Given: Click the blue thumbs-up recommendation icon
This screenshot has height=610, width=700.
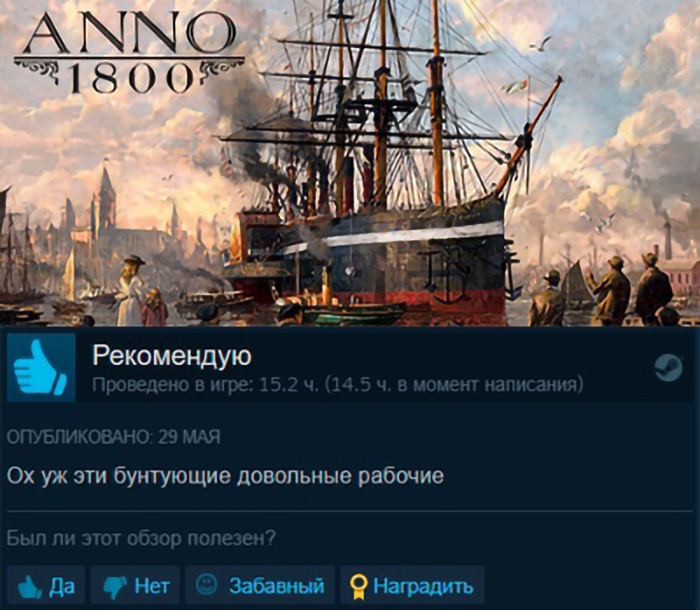Looking at the screenshot, I should (41, 368).
